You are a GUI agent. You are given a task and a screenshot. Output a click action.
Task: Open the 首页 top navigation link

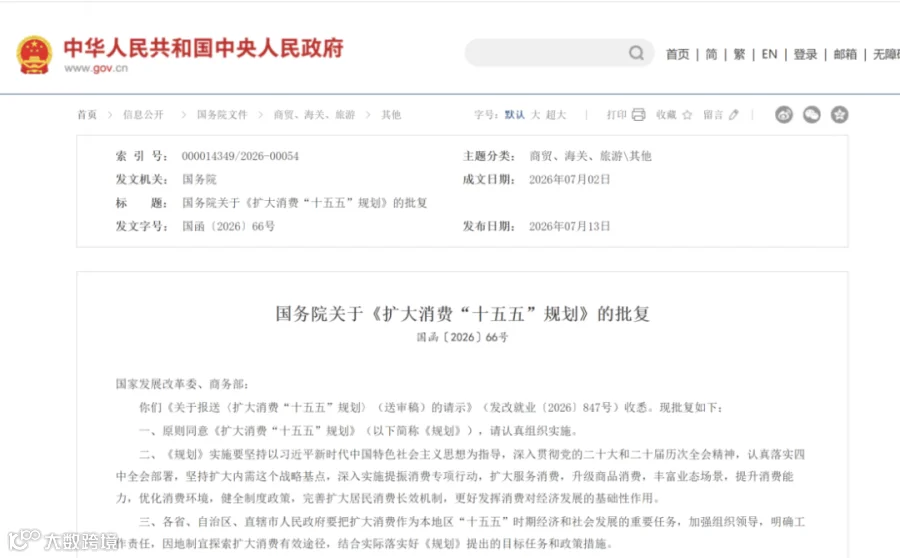[677, 54]
